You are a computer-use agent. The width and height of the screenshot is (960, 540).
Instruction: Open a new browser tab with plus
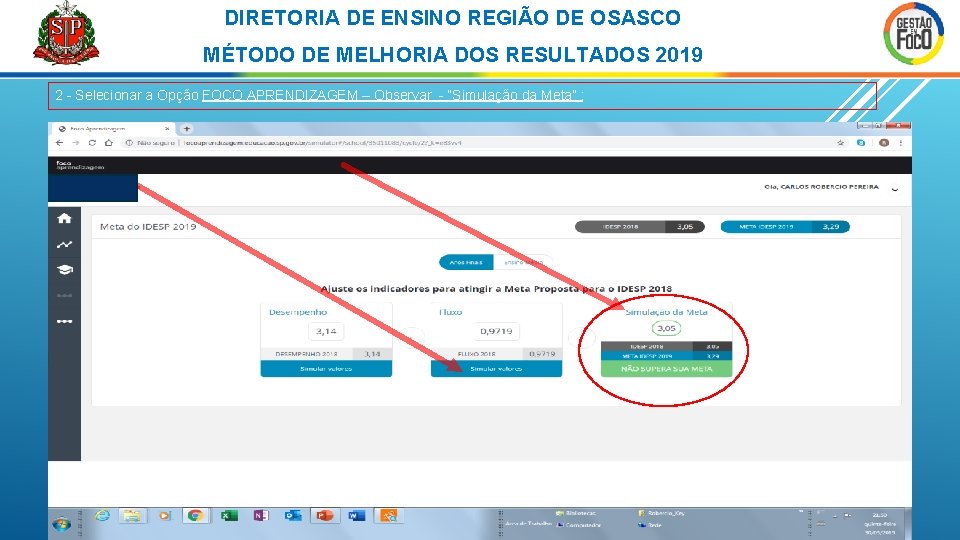pos(186,129)
